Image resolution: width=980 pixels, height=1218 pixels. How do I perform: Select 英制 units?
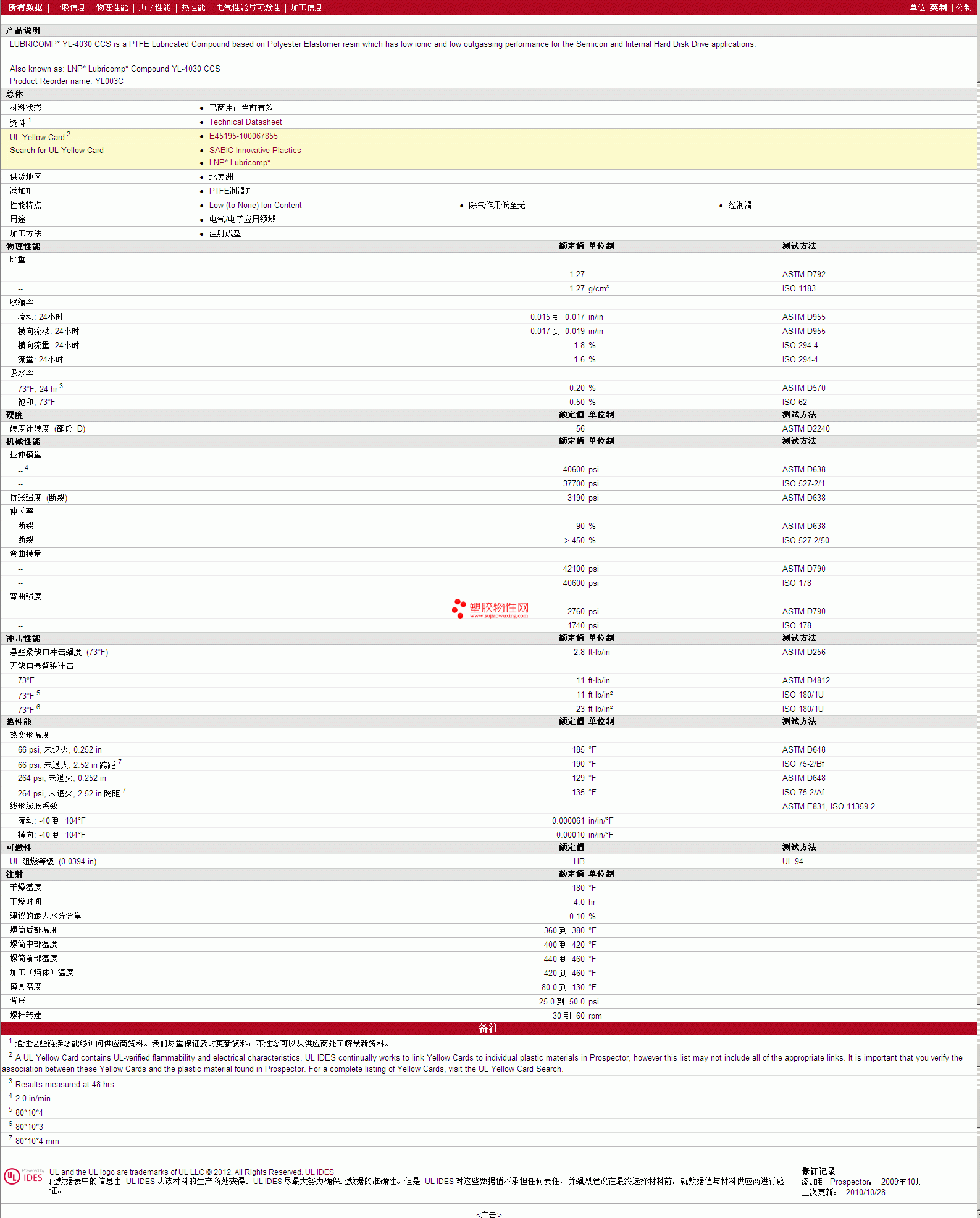click(x=939, y=7)
